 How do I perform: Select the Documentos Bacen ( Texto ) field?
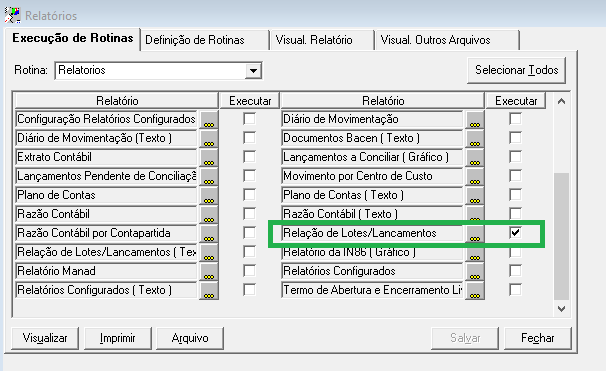pyautogui.click(x=372, y=138)
